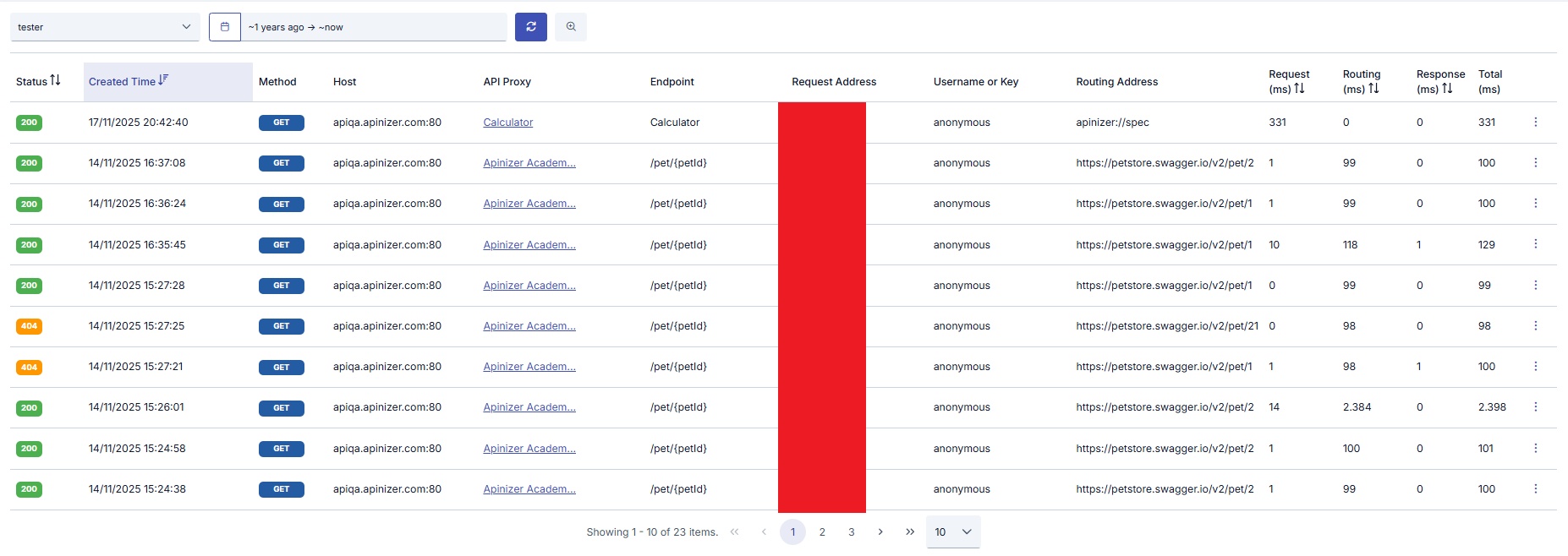This screenshot has height=556, width=1568.
Task: Click the time range input field
Action: point(374,27)
